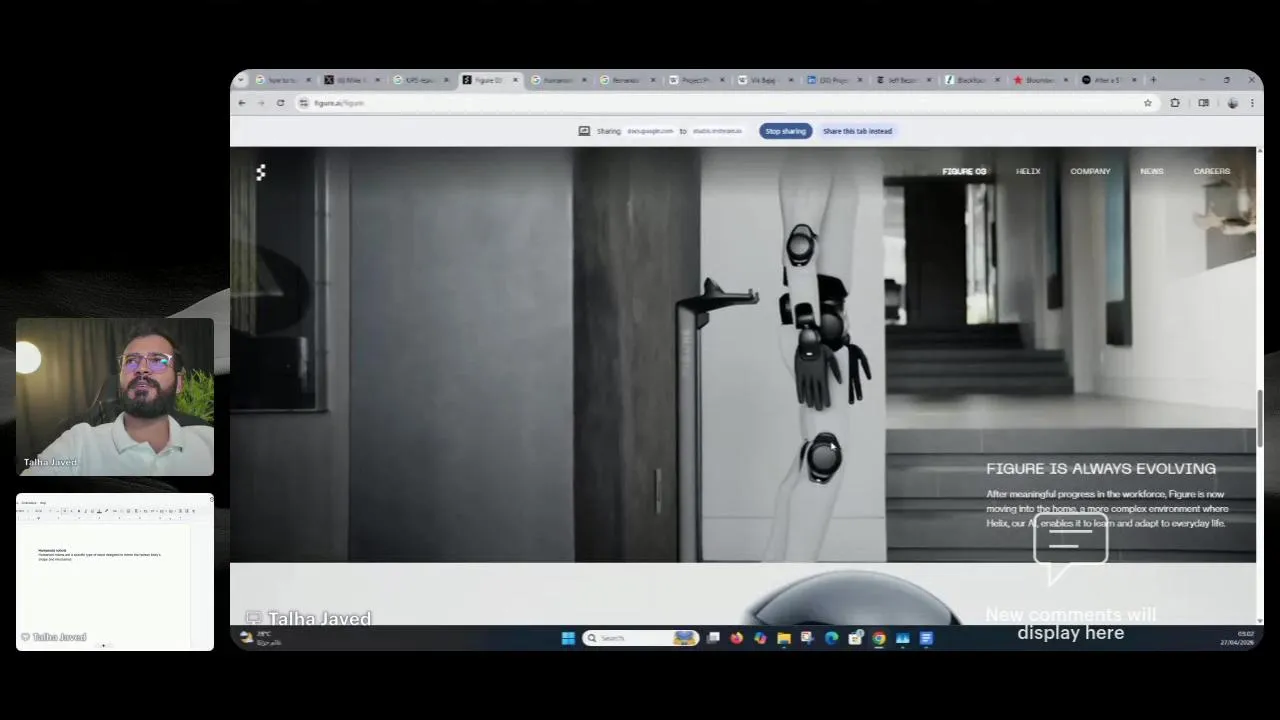Image resolution: width=1280 pixels, height=720 pixels.
Task: Open the Windows Start menu
Action: pyautogui.click(x=568, y=638)
